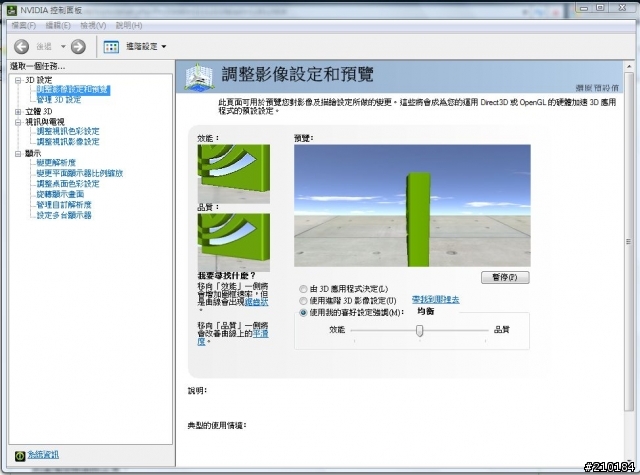Open 調整桌面色彩設定
640x475 pixels.
tap(68, 184)
